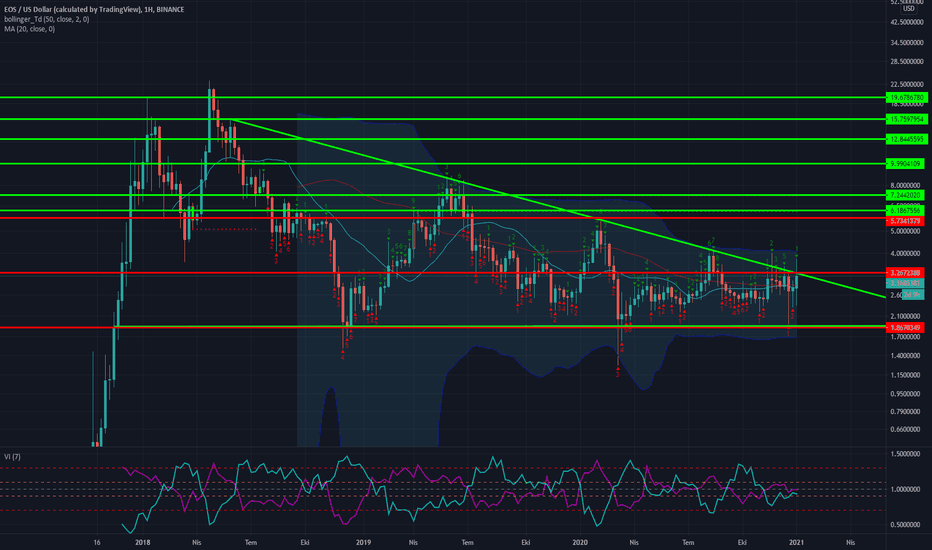Select the MA (20, close, 0) indicator legend
The width and height of the screenshot is (932, 550).
[30, 29]
